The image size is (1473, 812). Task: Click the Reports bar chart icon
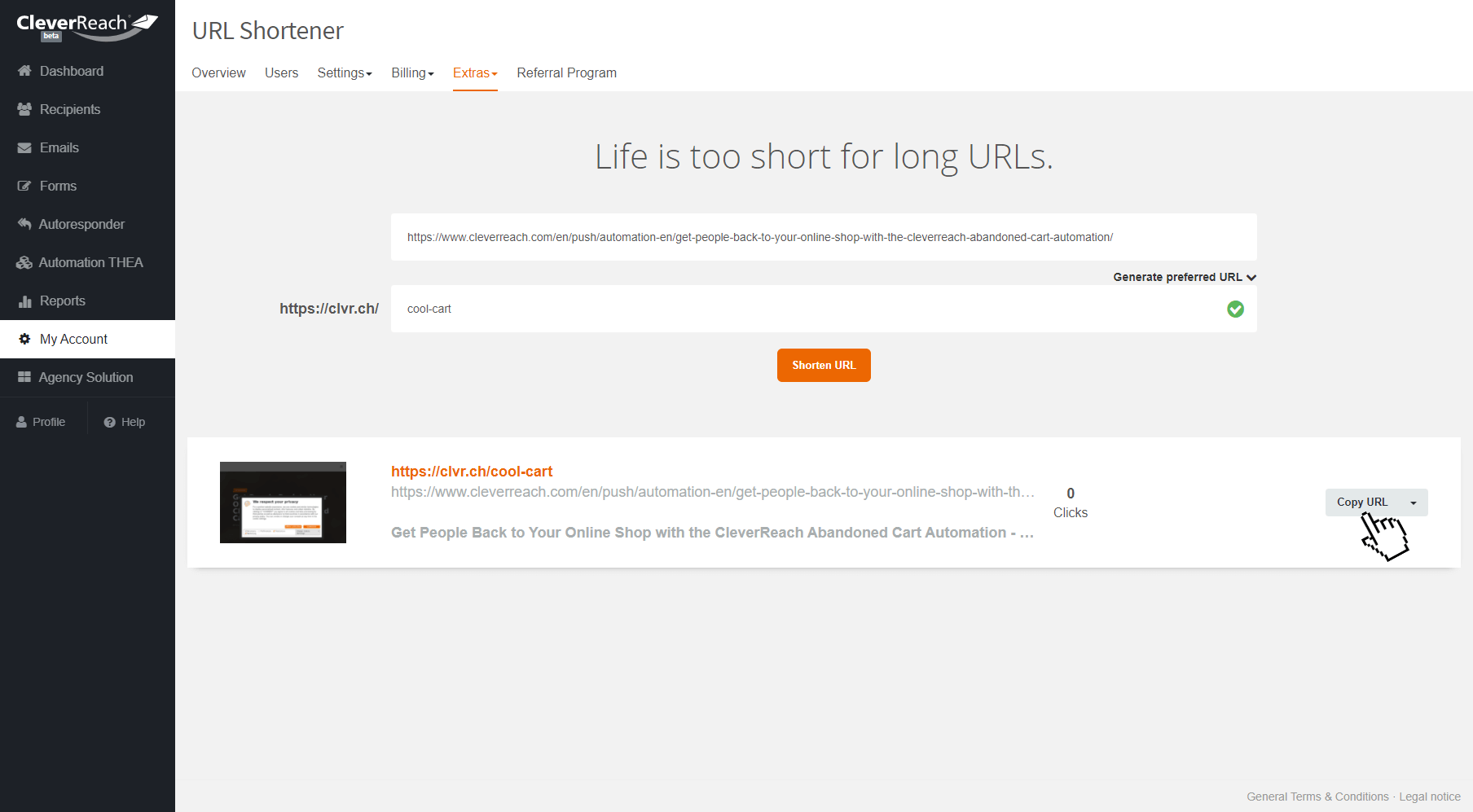[24, 301]
